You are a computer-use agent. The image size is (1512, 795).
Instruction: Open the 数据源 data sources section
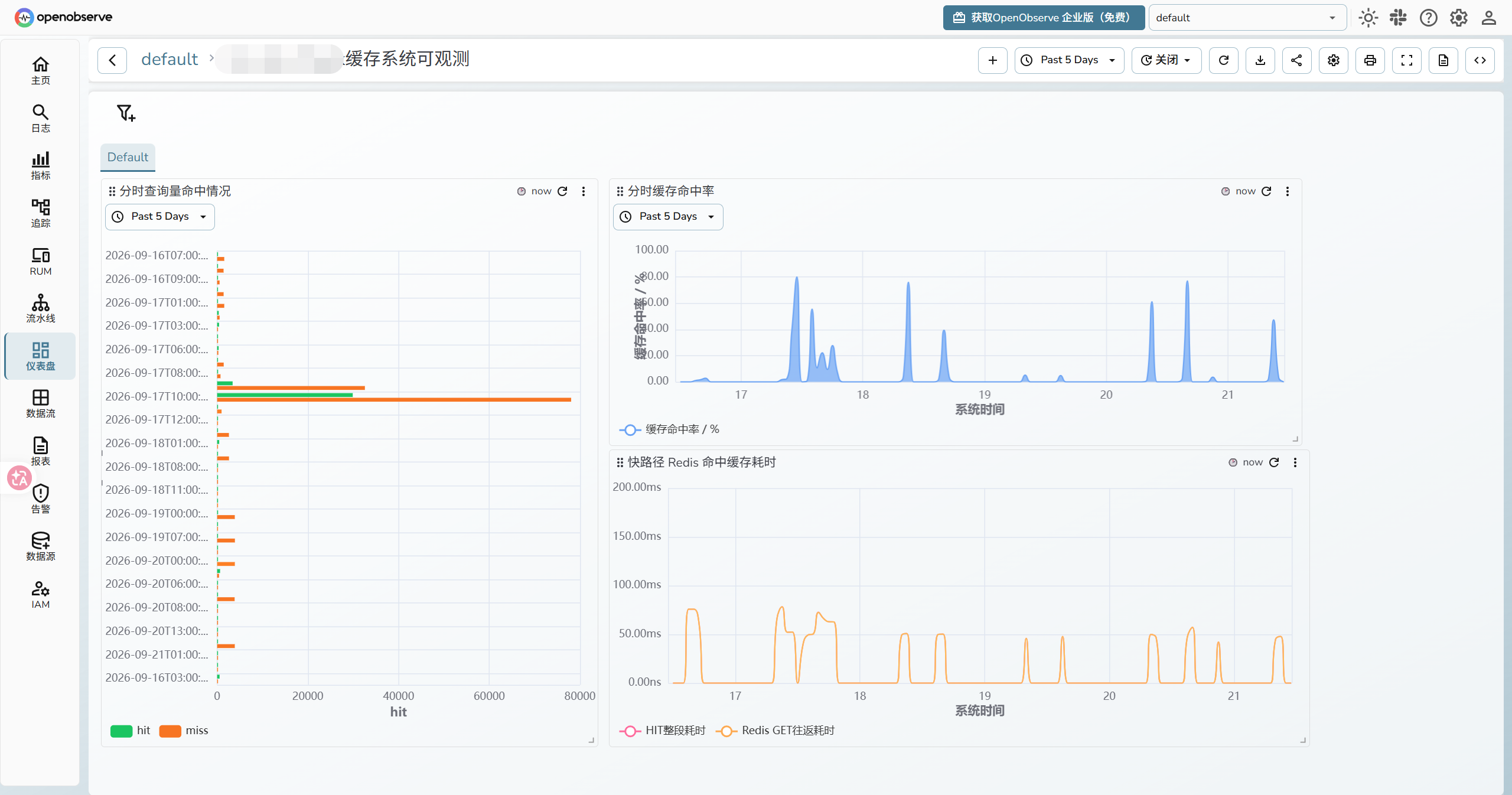tap(40, 546)
